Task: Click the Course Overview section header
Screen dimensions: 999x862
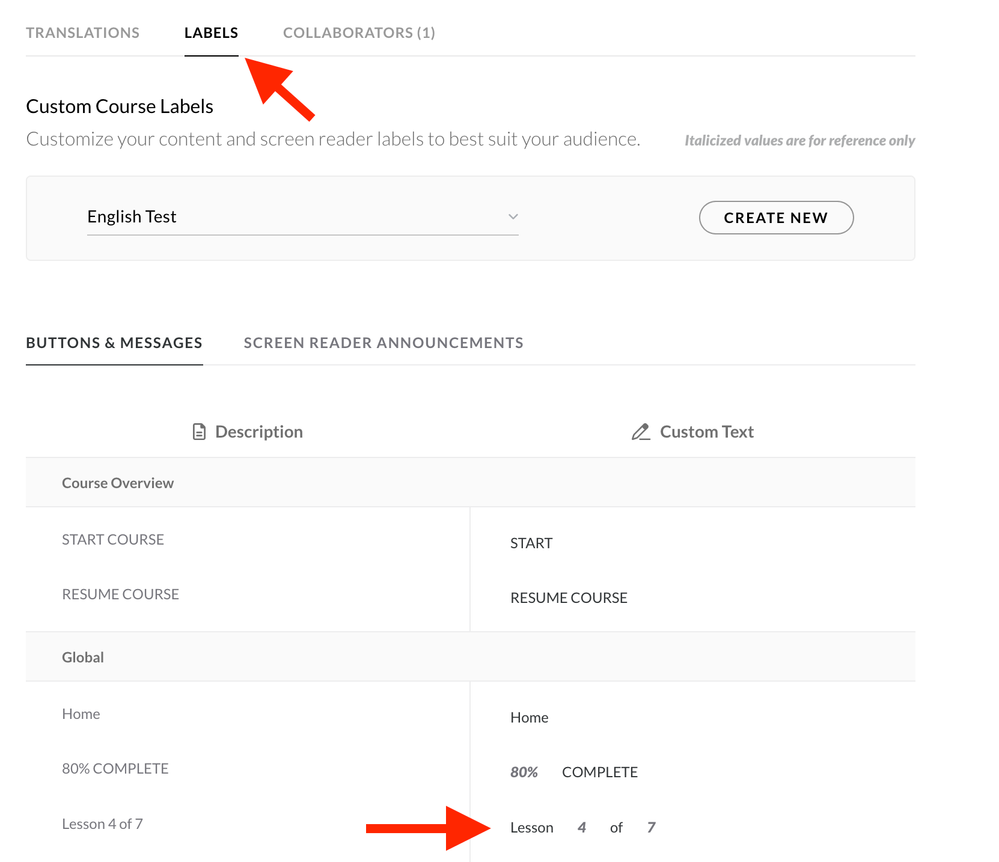Action: pos(118,483)
